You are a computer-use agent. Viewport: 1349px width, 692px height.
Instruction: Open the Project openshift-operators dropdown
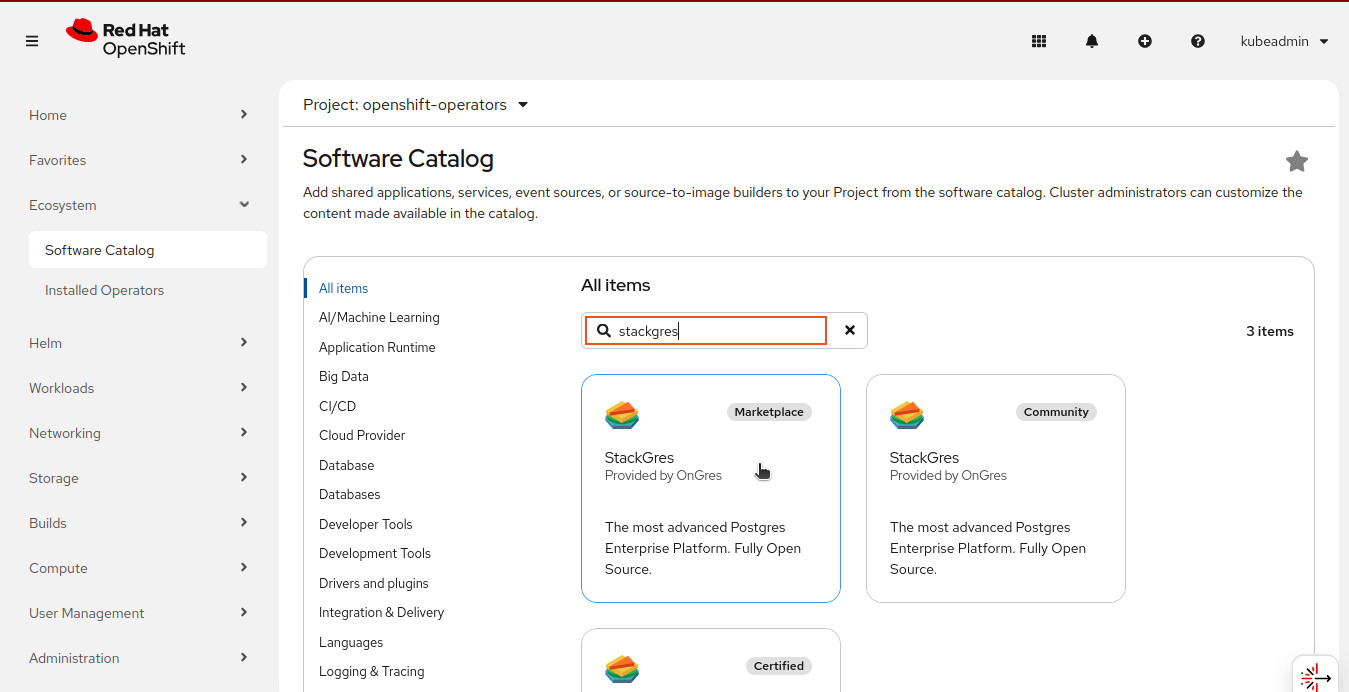[x=416, y=105]
